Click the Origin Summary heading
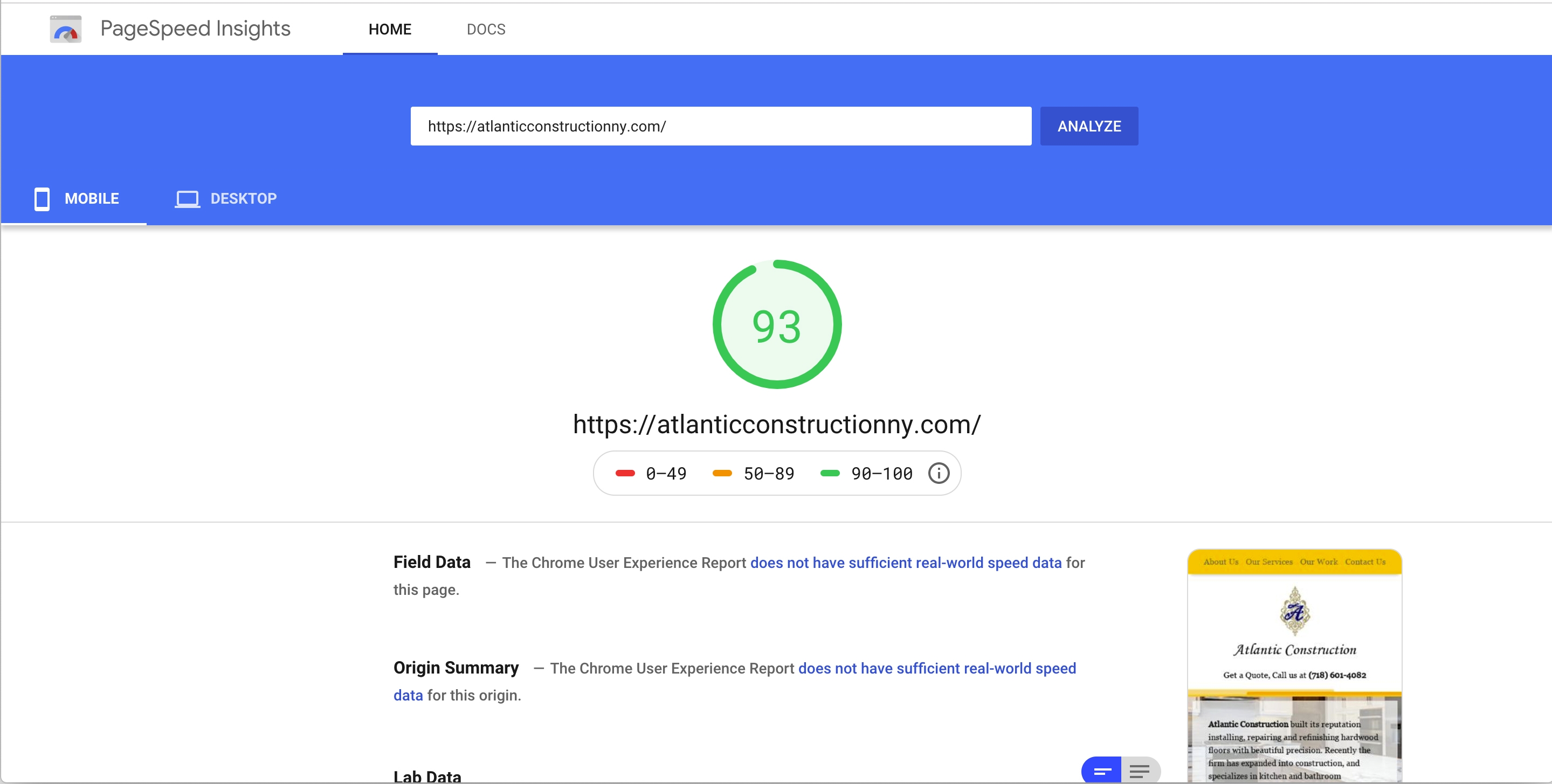The width and height of the screenshot is (1552, 784). [x=456, y=668]
